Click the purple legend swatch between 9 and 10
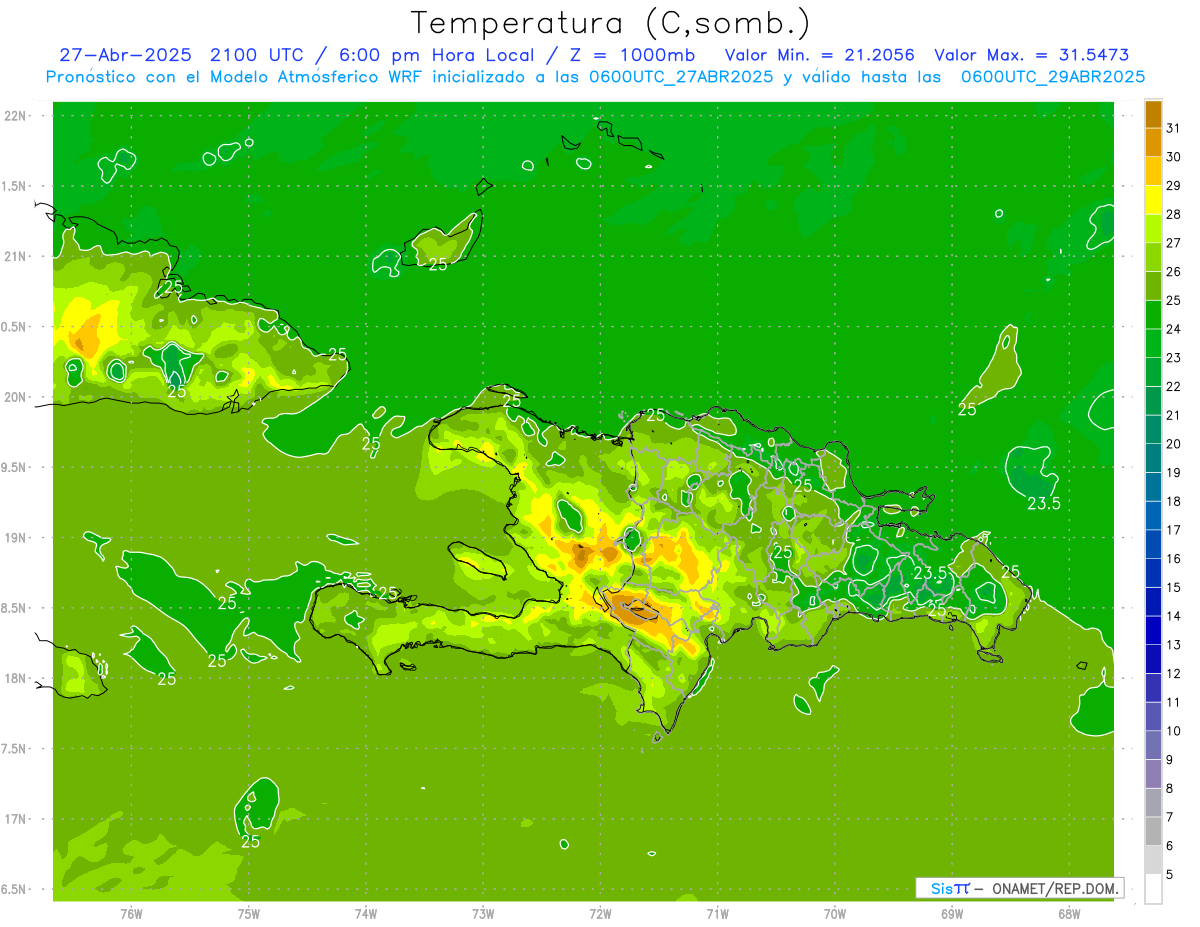Screen dimensions: 1200x927 click(x=1153, y=745)
